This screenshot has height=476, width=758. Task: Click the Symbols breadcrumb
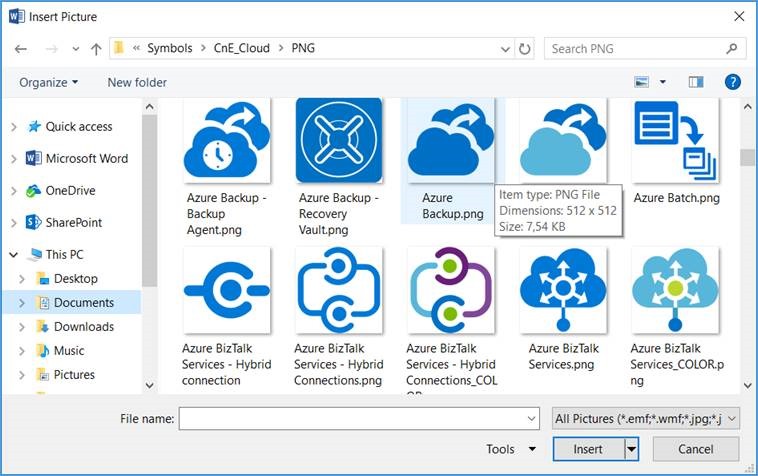pyautogui.click(x=170, y=48)
